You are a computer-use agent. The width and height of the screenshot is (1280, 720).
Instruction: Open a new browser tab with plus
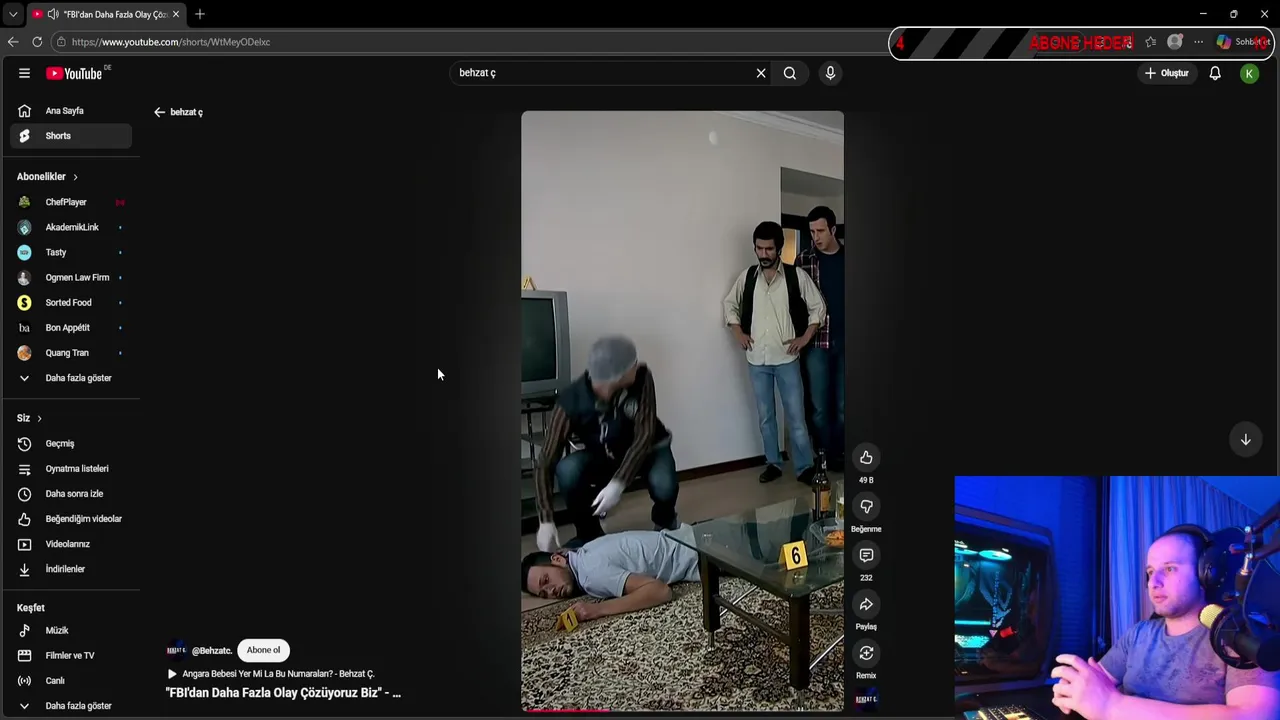(x=200, y=14)
